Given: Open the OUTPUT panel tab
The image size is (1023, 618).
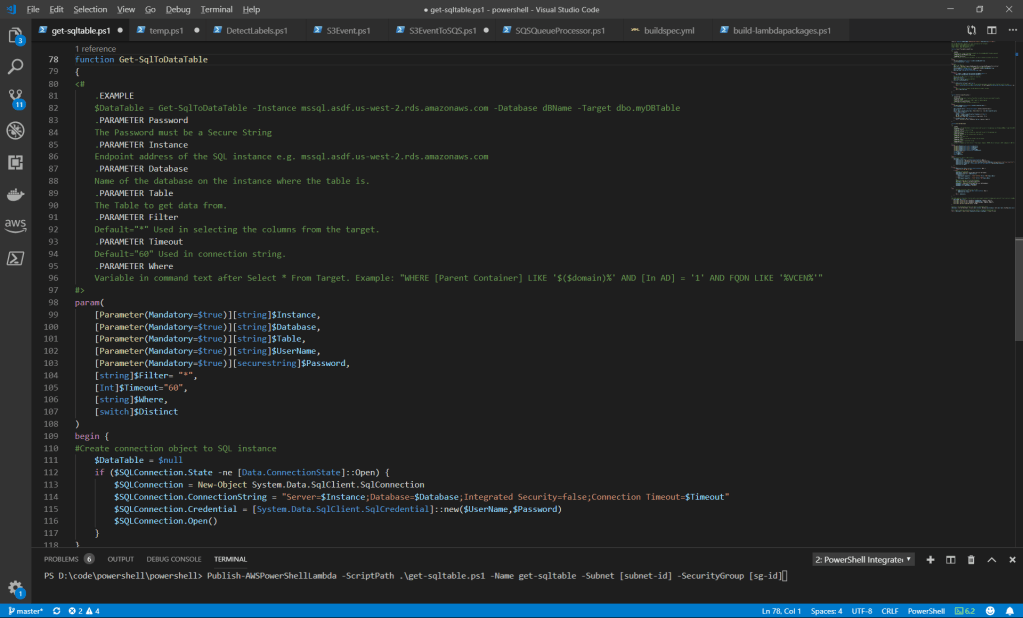Looking at the screenshot, I should [x=121, y=559].
